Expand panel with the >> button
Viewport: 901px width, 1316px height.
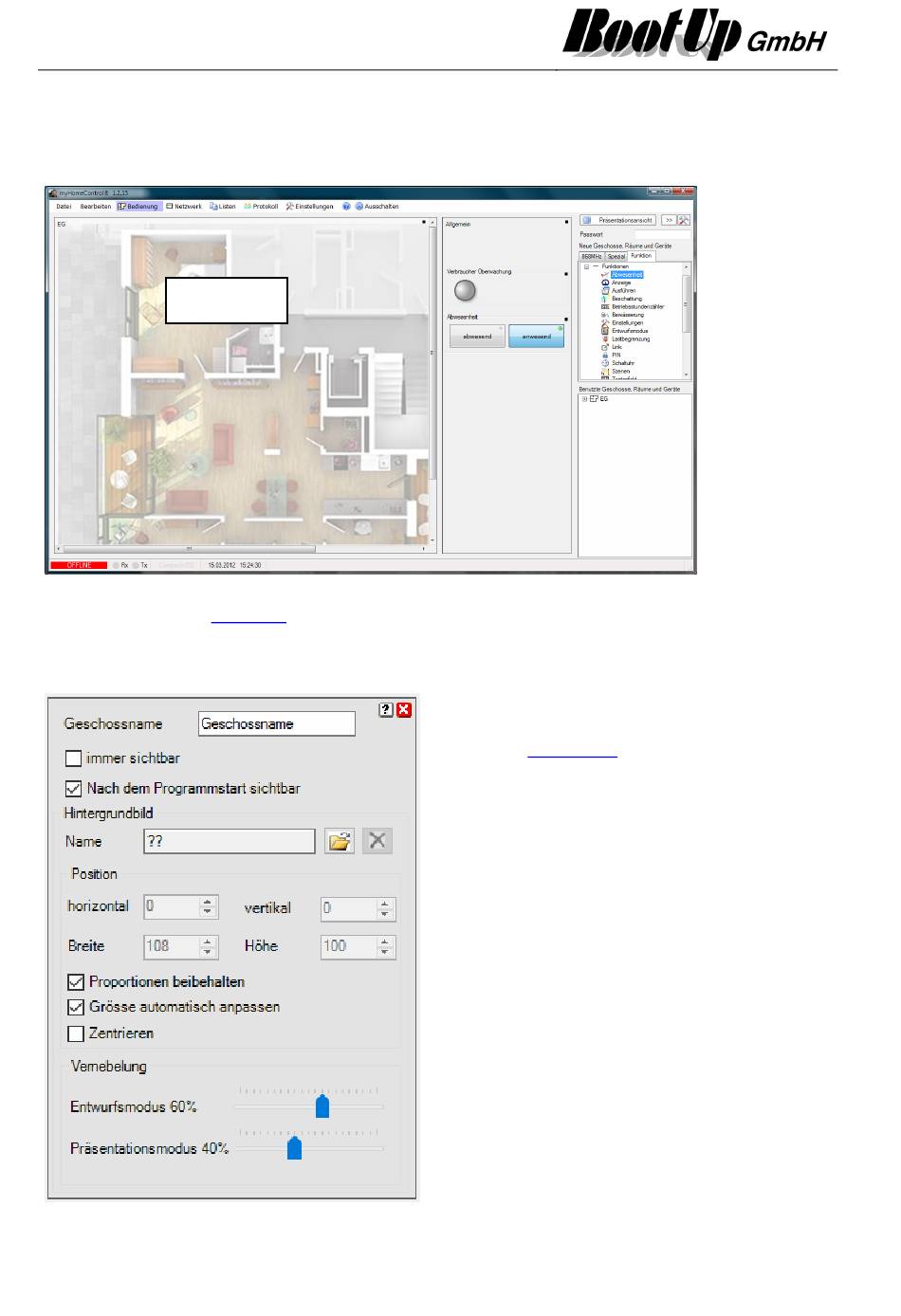click(x=669, y=220)
